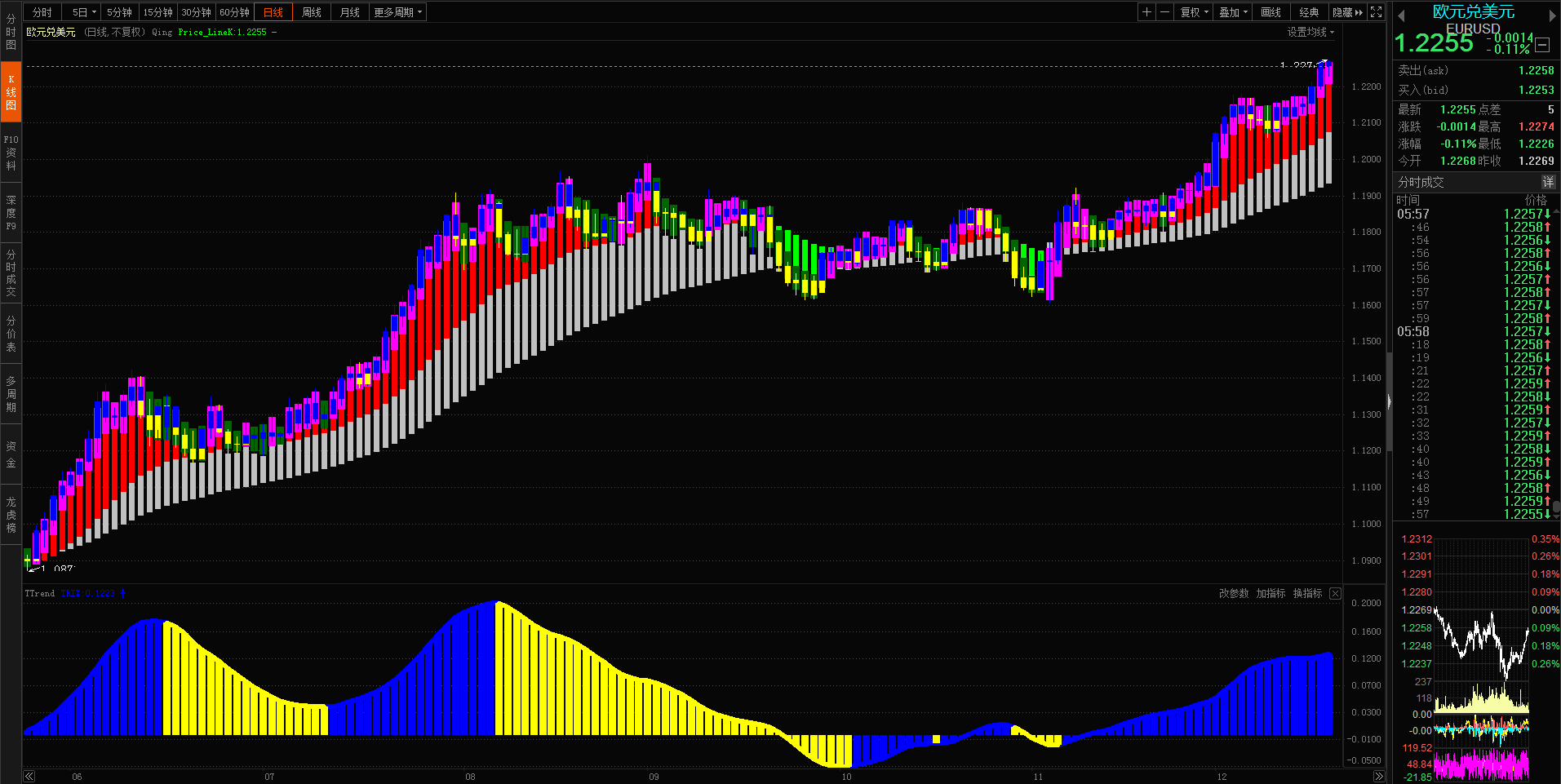1561x784 pixels.
Task: Click the tick list vertical scrollbar
Action: click(1556, 359)
